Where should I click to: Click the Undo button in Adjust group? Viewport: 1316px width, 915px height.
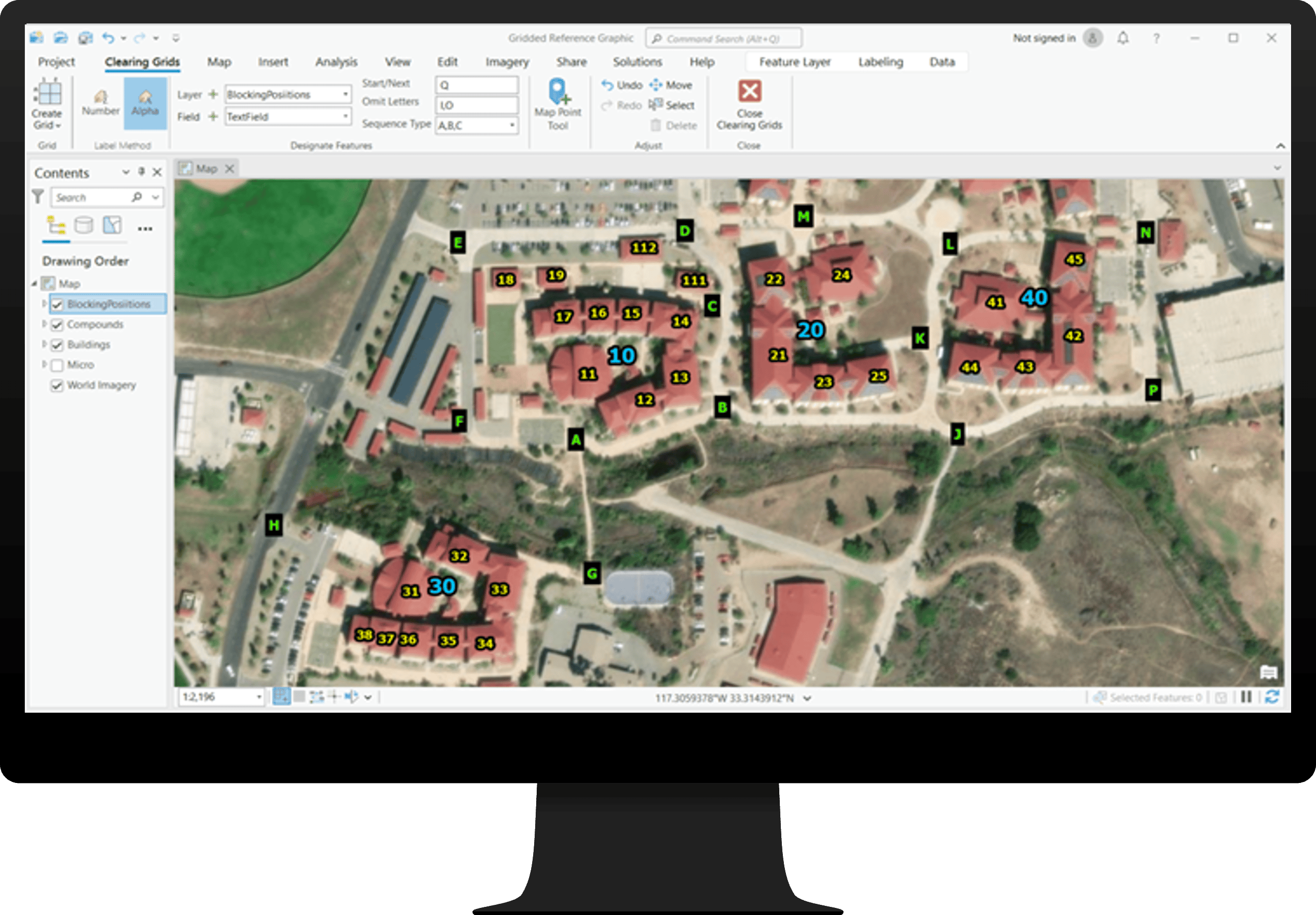coord(622,85)
